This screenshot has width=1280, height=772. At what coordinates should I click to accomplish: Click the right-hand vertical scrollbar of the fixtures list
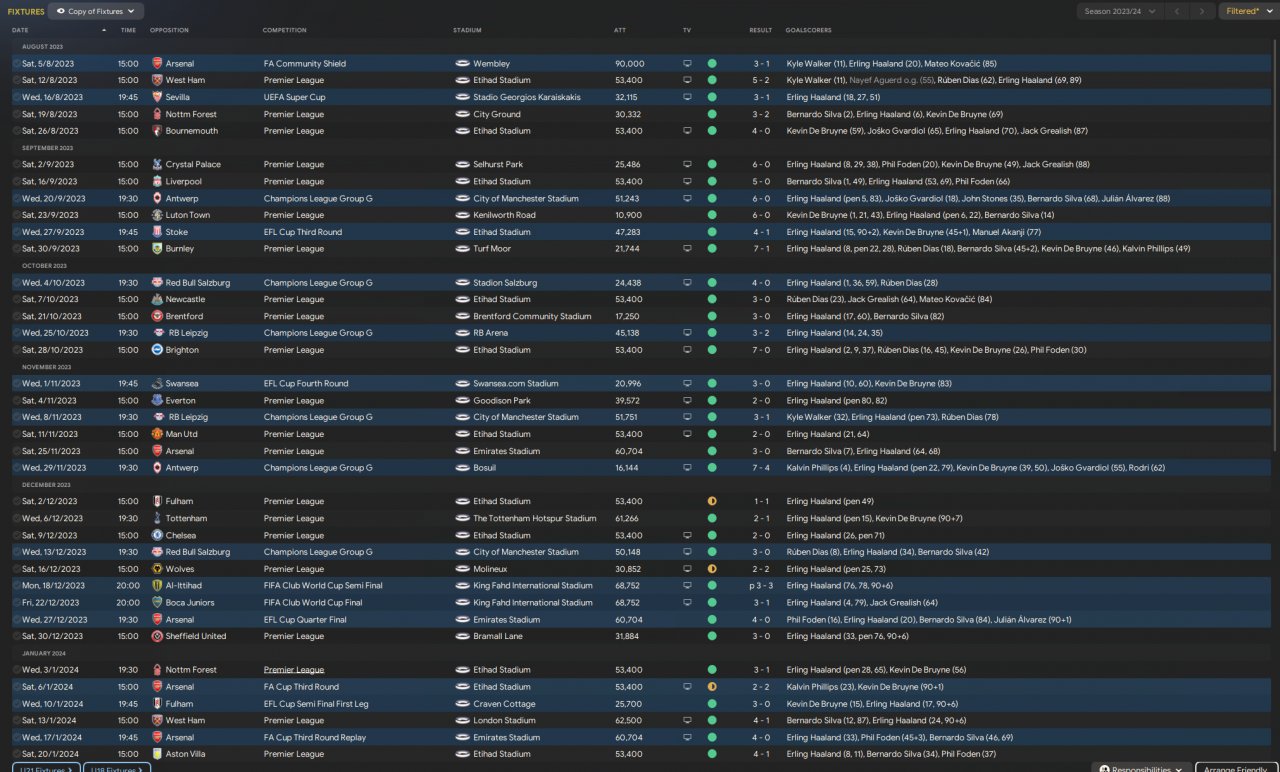coord(1274,245)
